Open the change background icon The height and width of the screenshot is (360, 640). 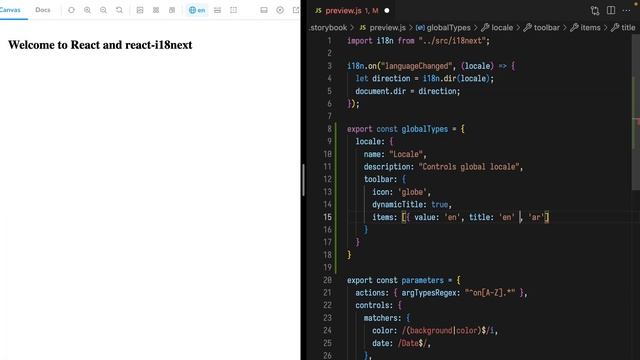(x=140, y=10)
